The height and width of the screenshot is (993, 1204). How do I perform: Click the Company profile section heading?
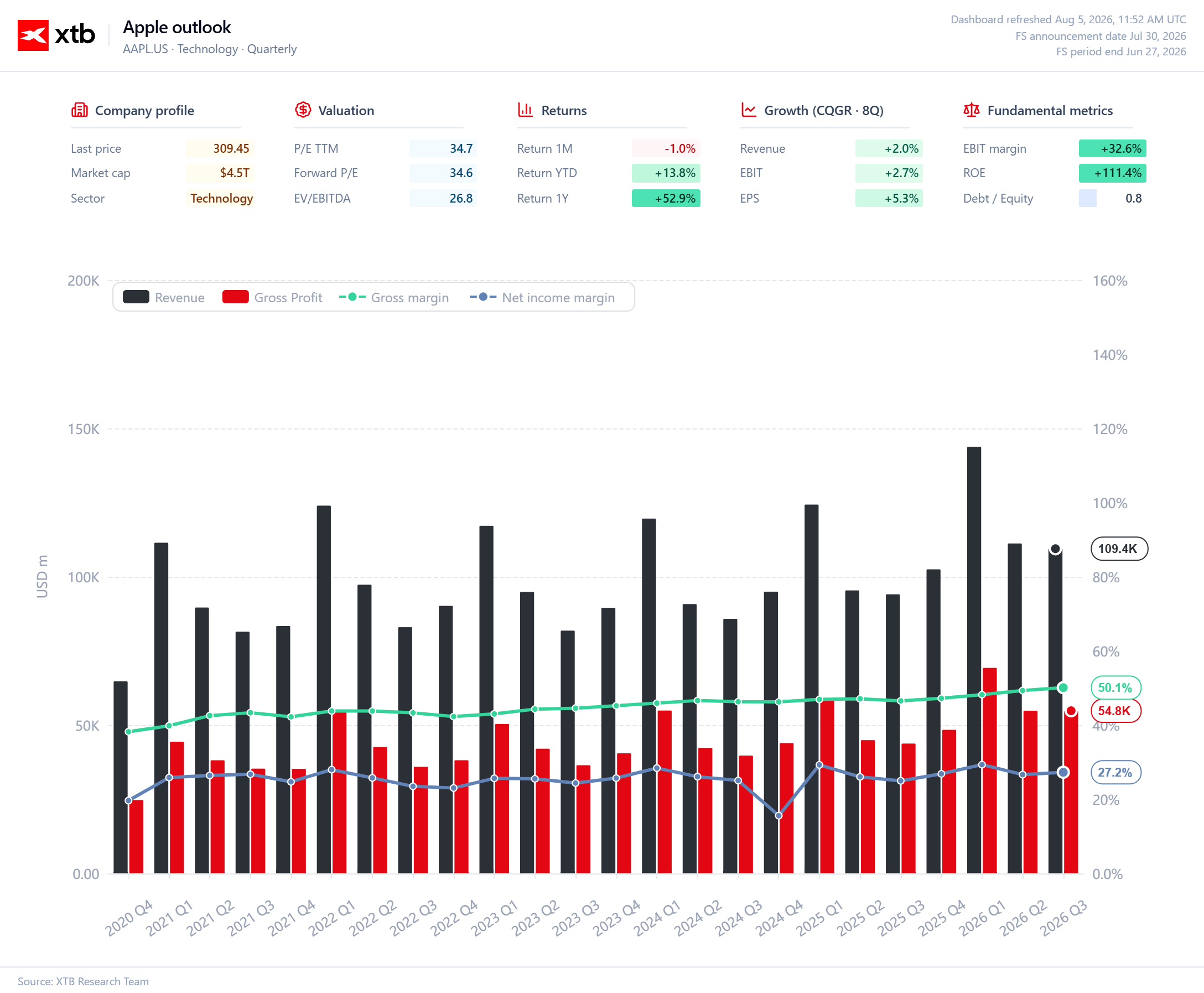144,110
